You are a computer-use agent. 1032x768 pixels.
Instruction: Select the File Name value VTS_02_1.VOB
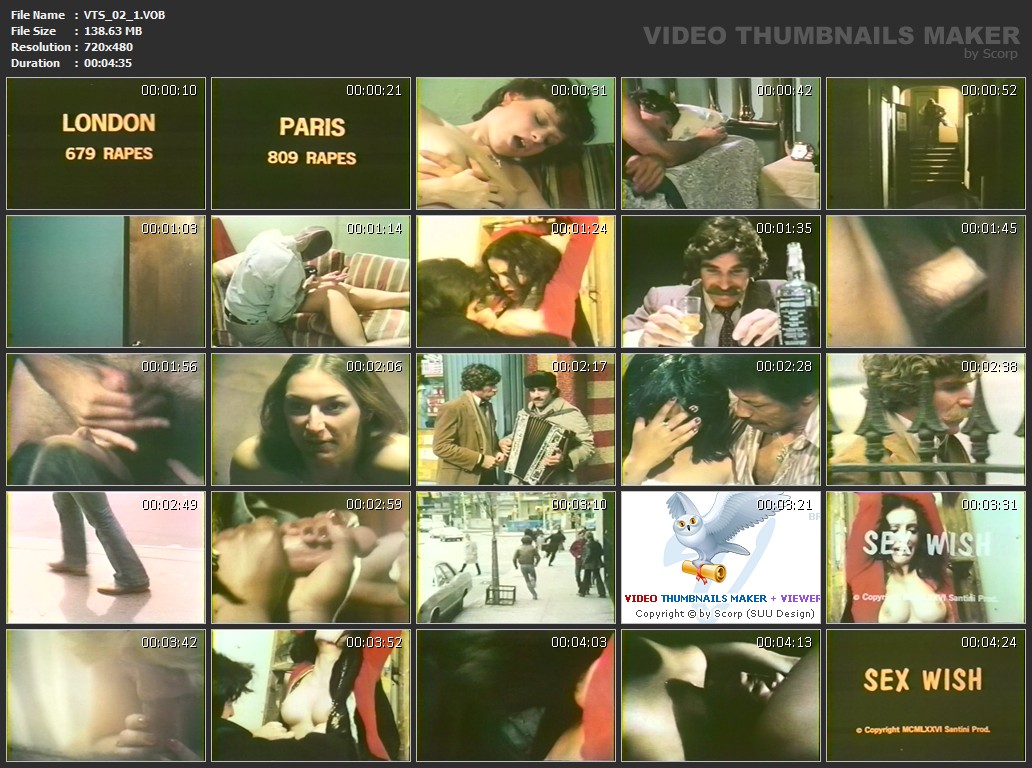(124, 15)
